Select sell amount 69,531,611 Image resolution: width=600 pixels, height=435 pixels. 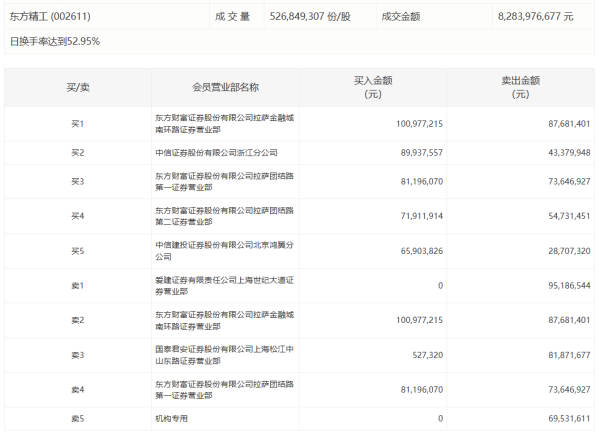569,419
